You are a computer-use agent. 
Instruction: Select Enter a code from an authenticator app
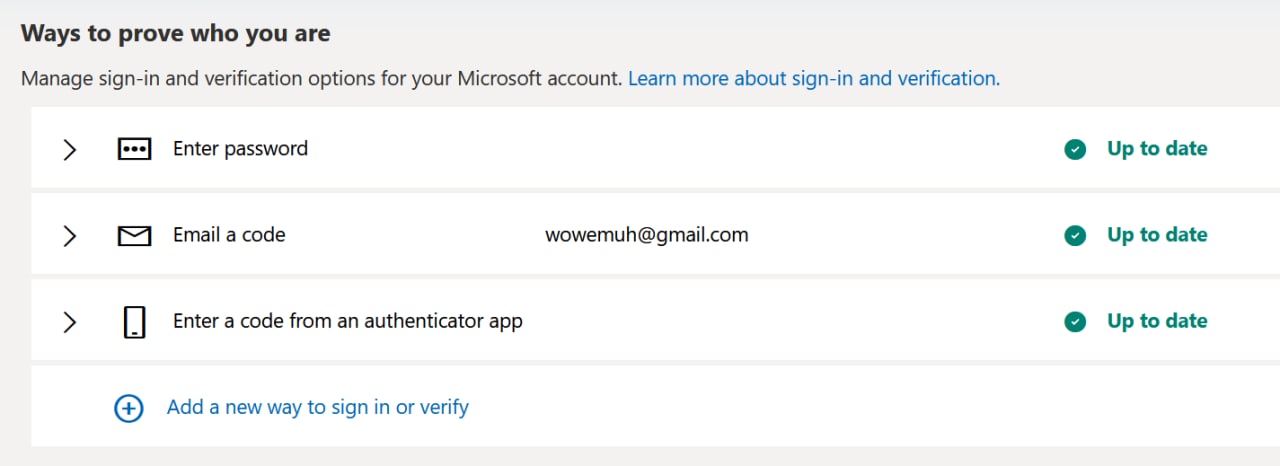348,321
